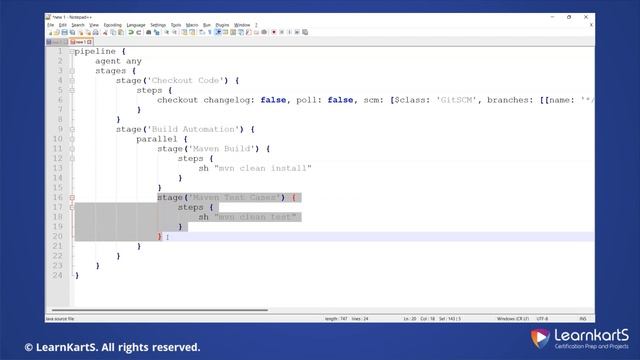640x360 pixels.
Task: Collapse the parallel block on line 10
Action: pos(72,139)
